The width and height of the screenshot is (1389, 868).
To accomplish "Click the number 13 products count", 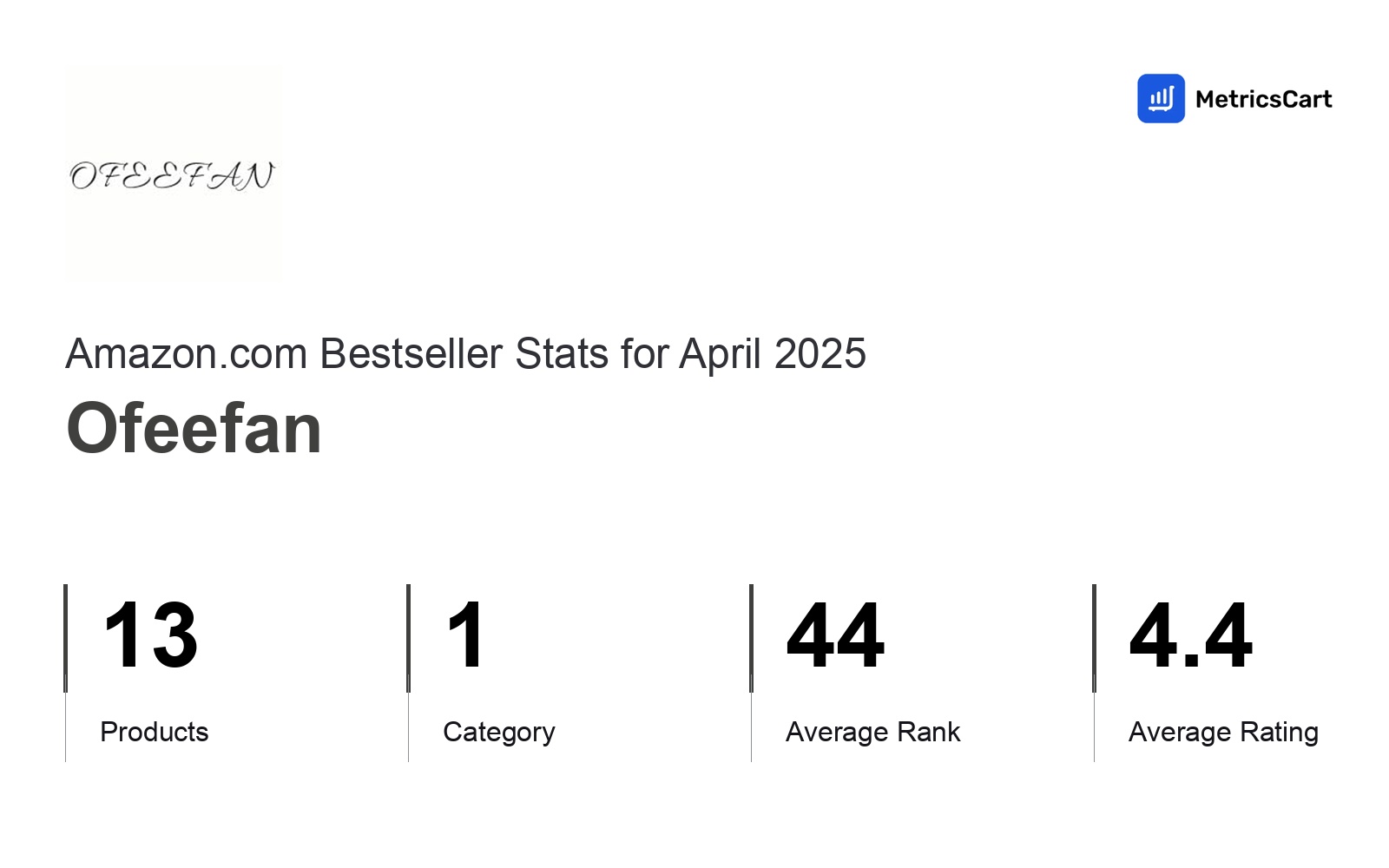I will [150, 635].
